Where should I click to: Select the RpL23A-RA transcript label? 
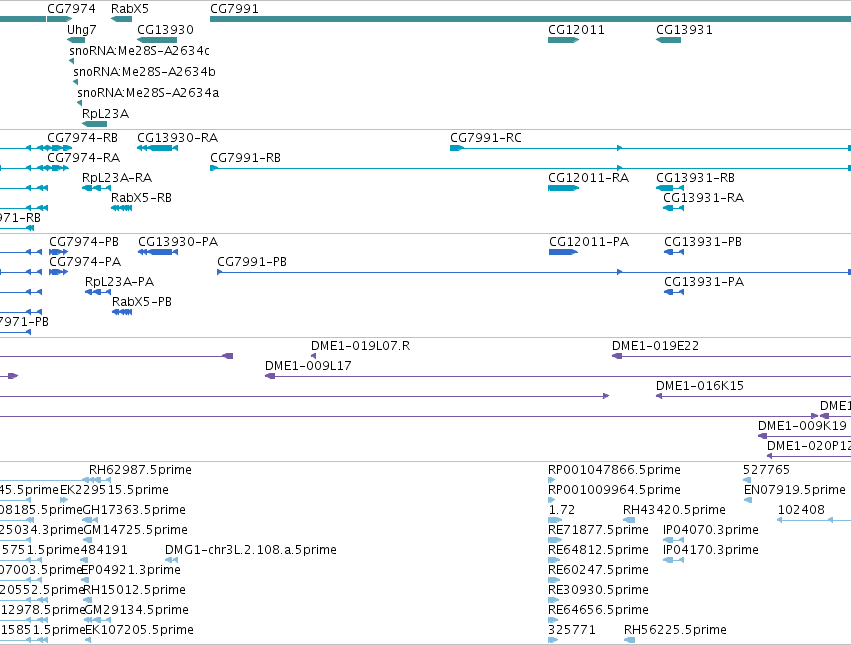[117, 178]
